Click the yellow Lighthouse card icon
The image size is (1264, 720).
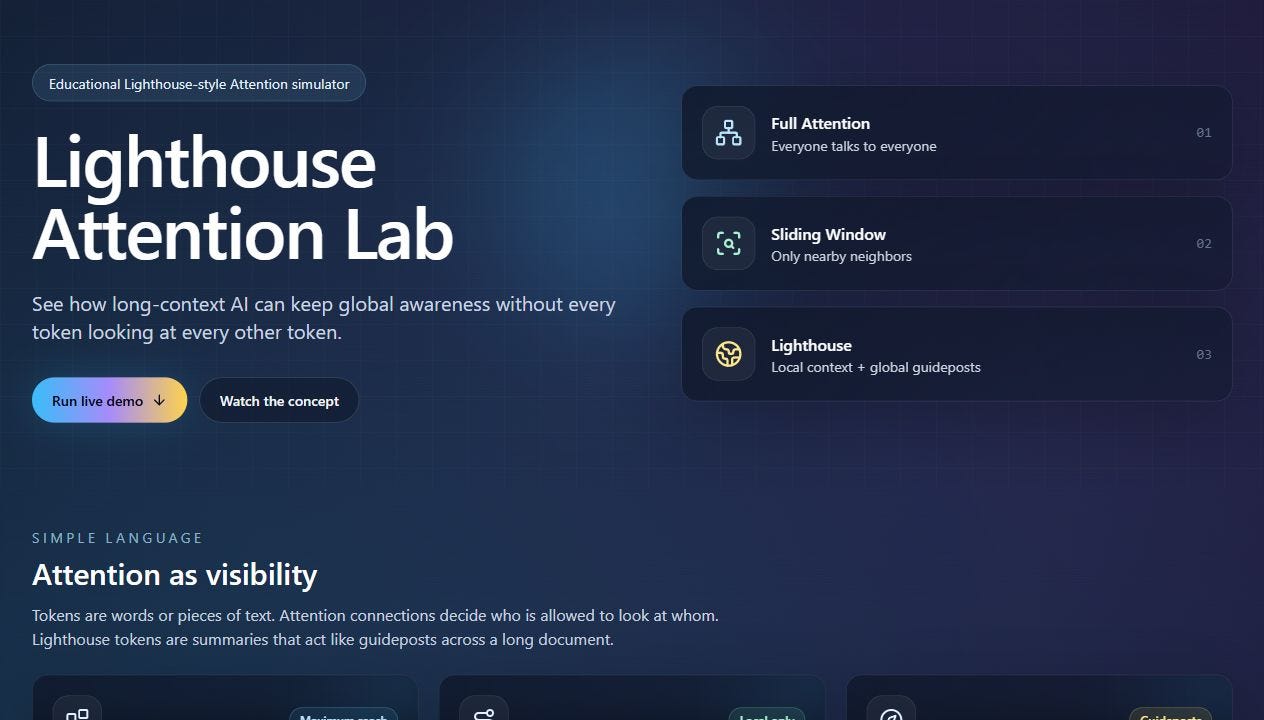pyautogui.click(x=728, y=354)
